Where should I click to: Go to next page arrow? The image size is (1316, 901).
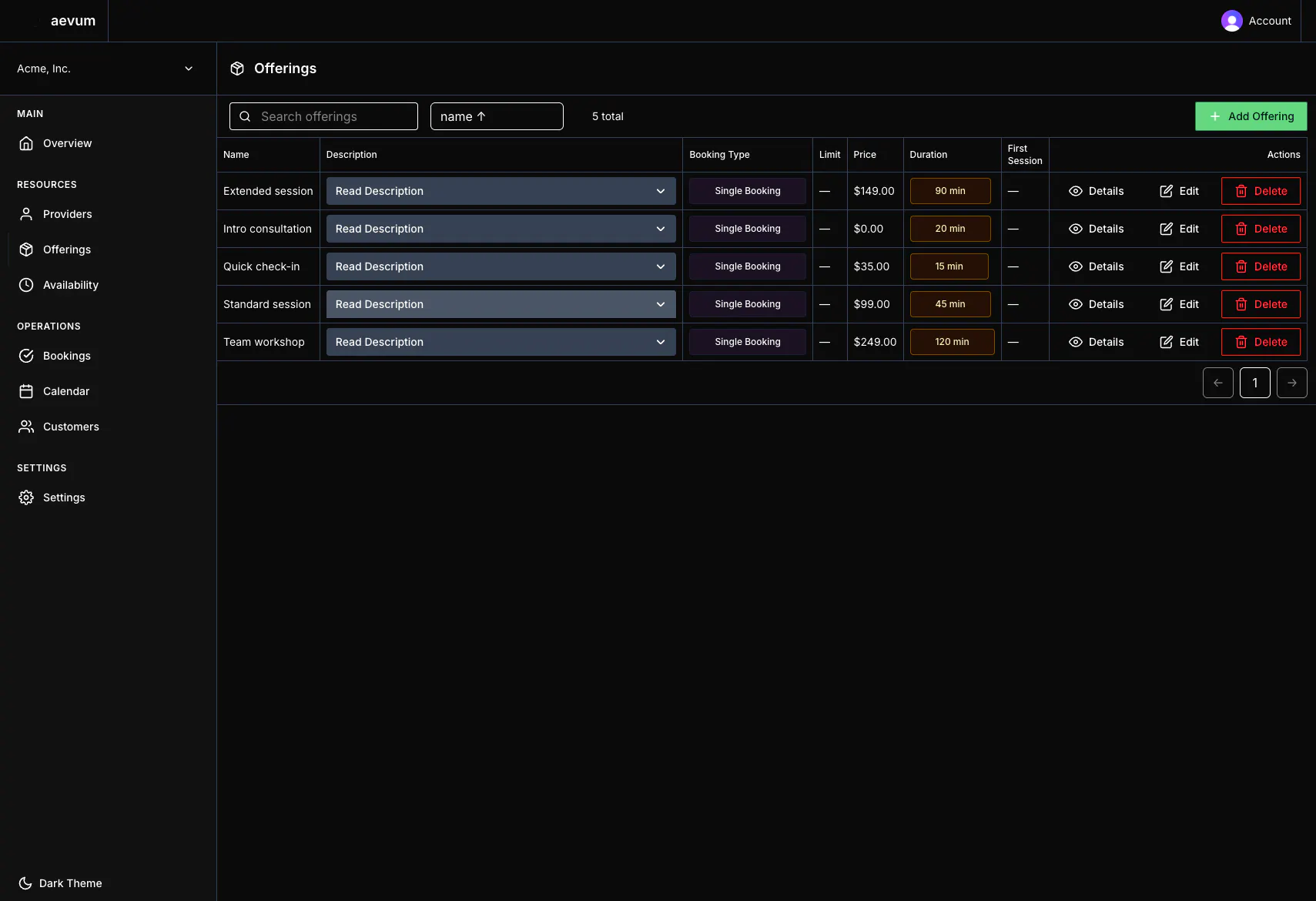pyautogui.click(x=1292, y=383)
